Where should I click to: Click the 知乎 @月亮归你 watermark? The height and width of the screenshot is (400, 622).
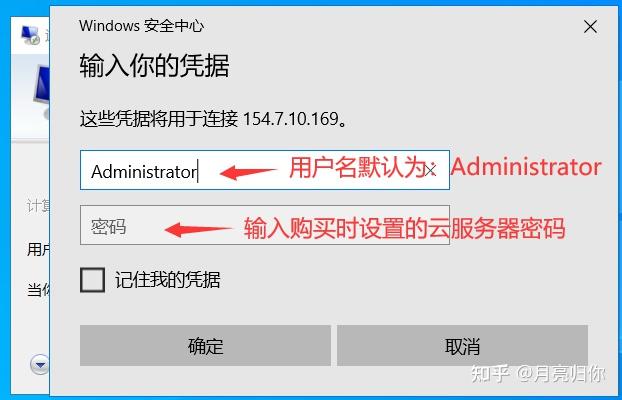click(x=538, y=374)
